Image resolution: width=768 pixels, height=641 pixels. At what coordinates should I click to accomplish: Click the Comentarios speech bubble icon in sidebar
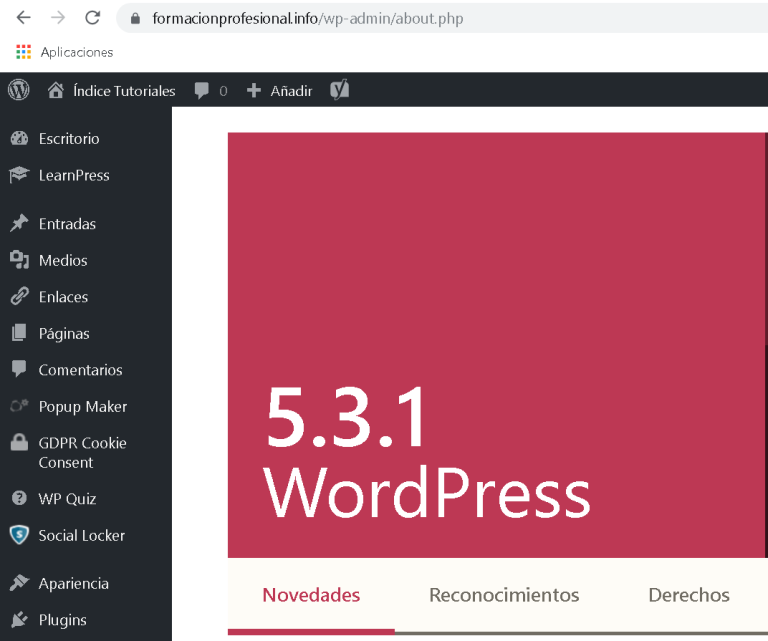19,369
